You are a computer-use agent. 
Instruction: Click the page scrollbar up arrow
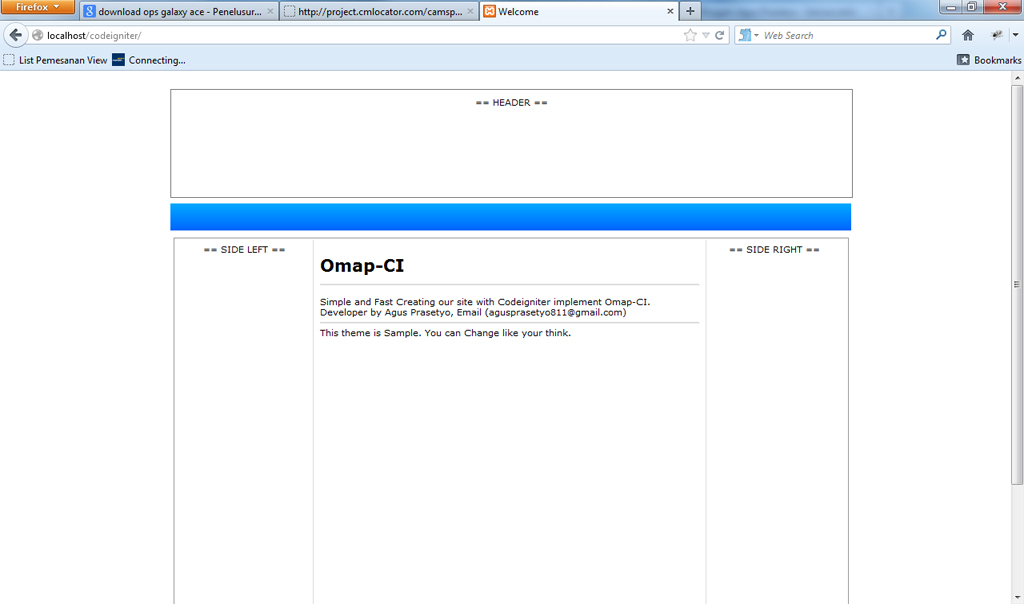tap(1017, 78)
